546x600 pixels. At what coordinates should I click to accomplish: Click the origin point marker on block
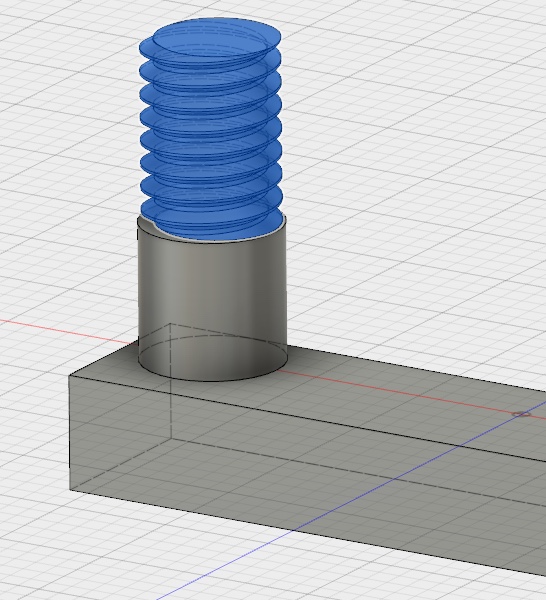point(522,414)
